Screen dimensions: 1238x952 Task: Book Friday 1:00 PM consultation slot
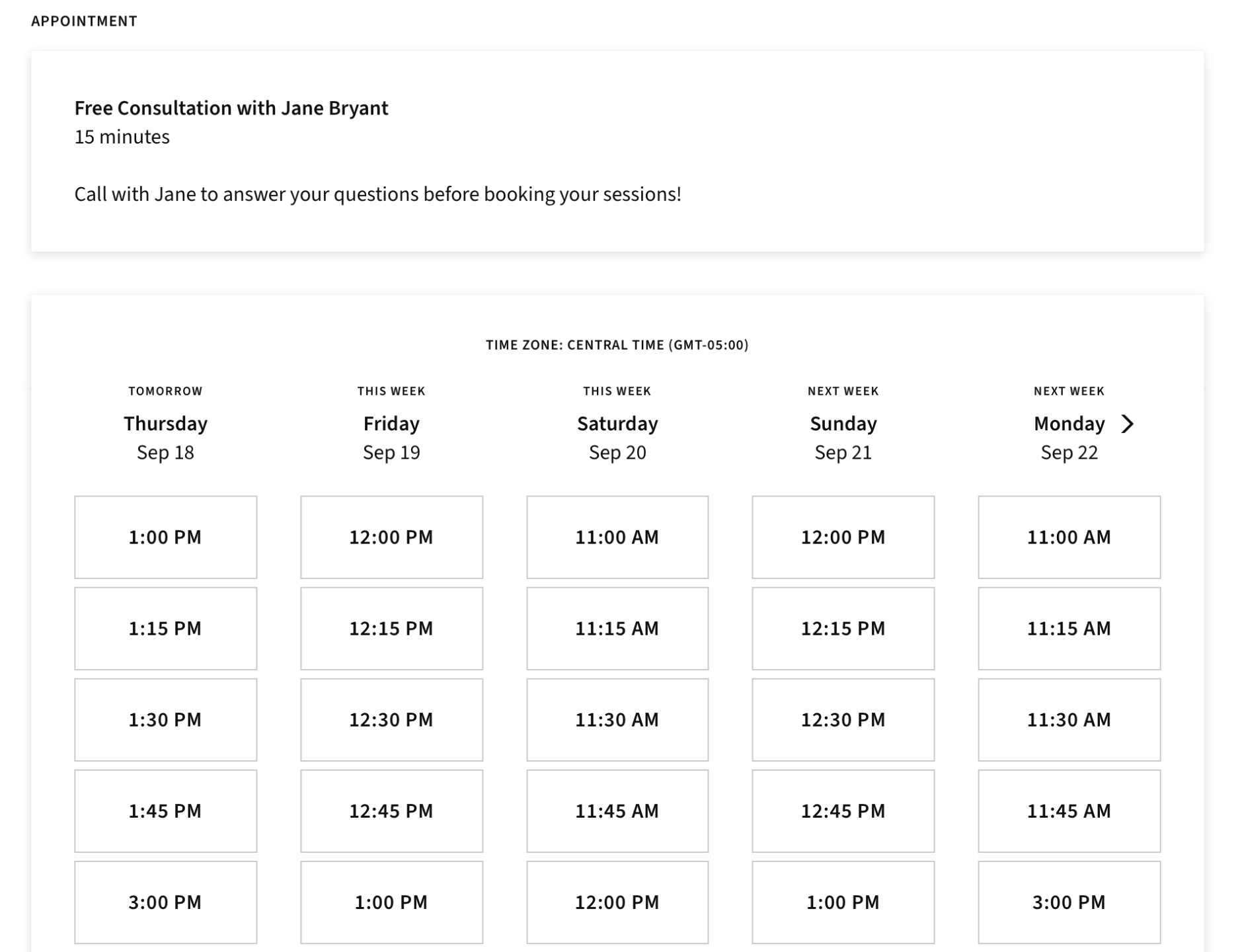391,902
